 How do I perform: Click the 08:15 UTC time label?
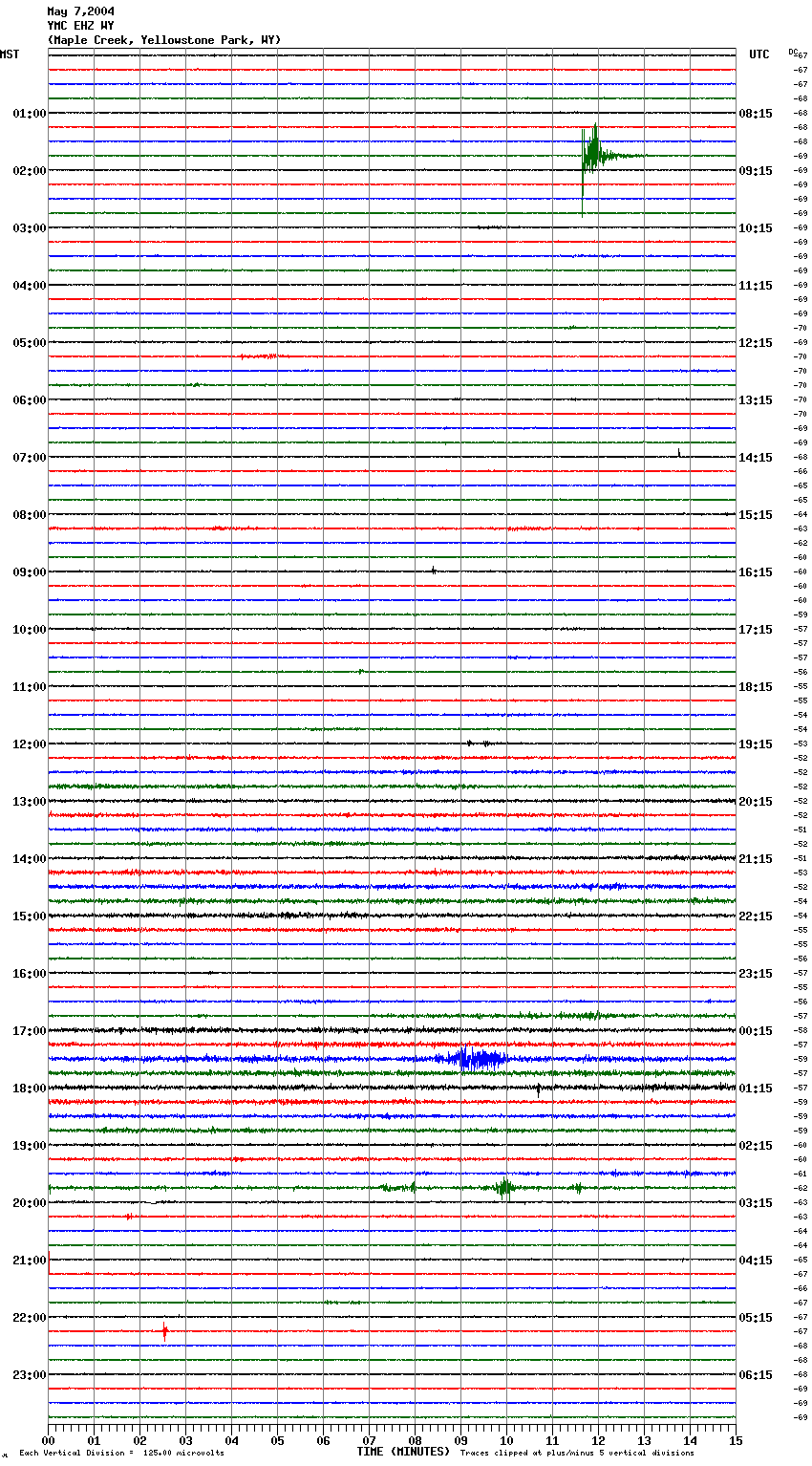point(756,114)
